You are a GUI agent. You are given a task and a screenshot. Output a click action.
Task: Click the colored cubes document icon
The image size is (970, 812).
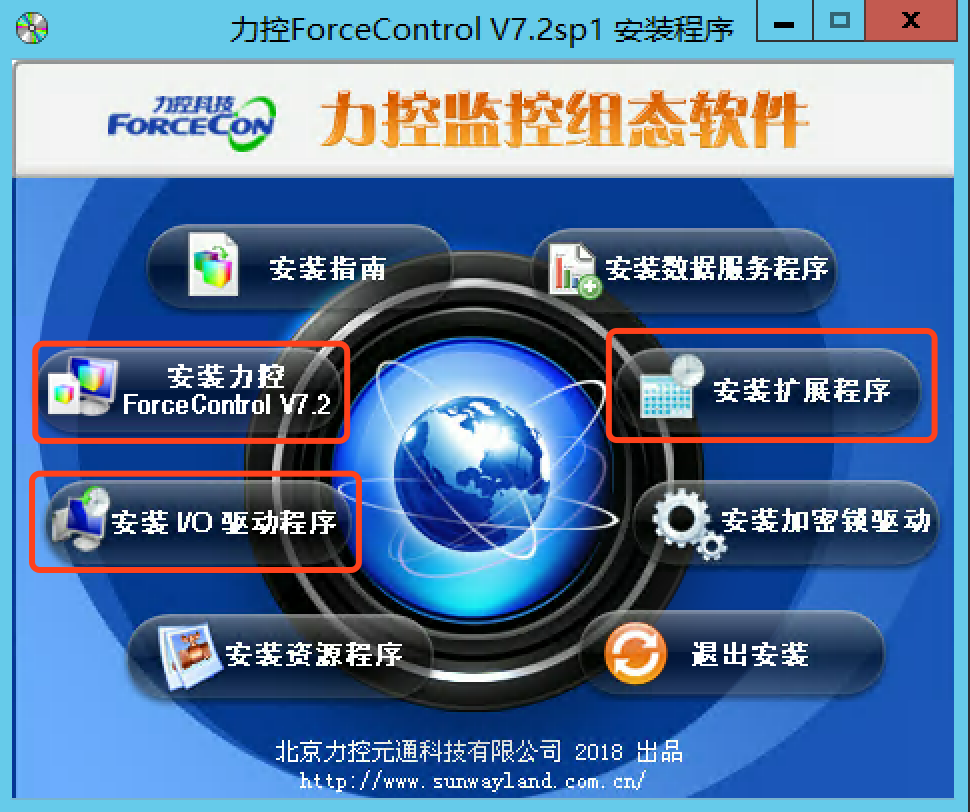pyautogui.click(x=213, y=264)
